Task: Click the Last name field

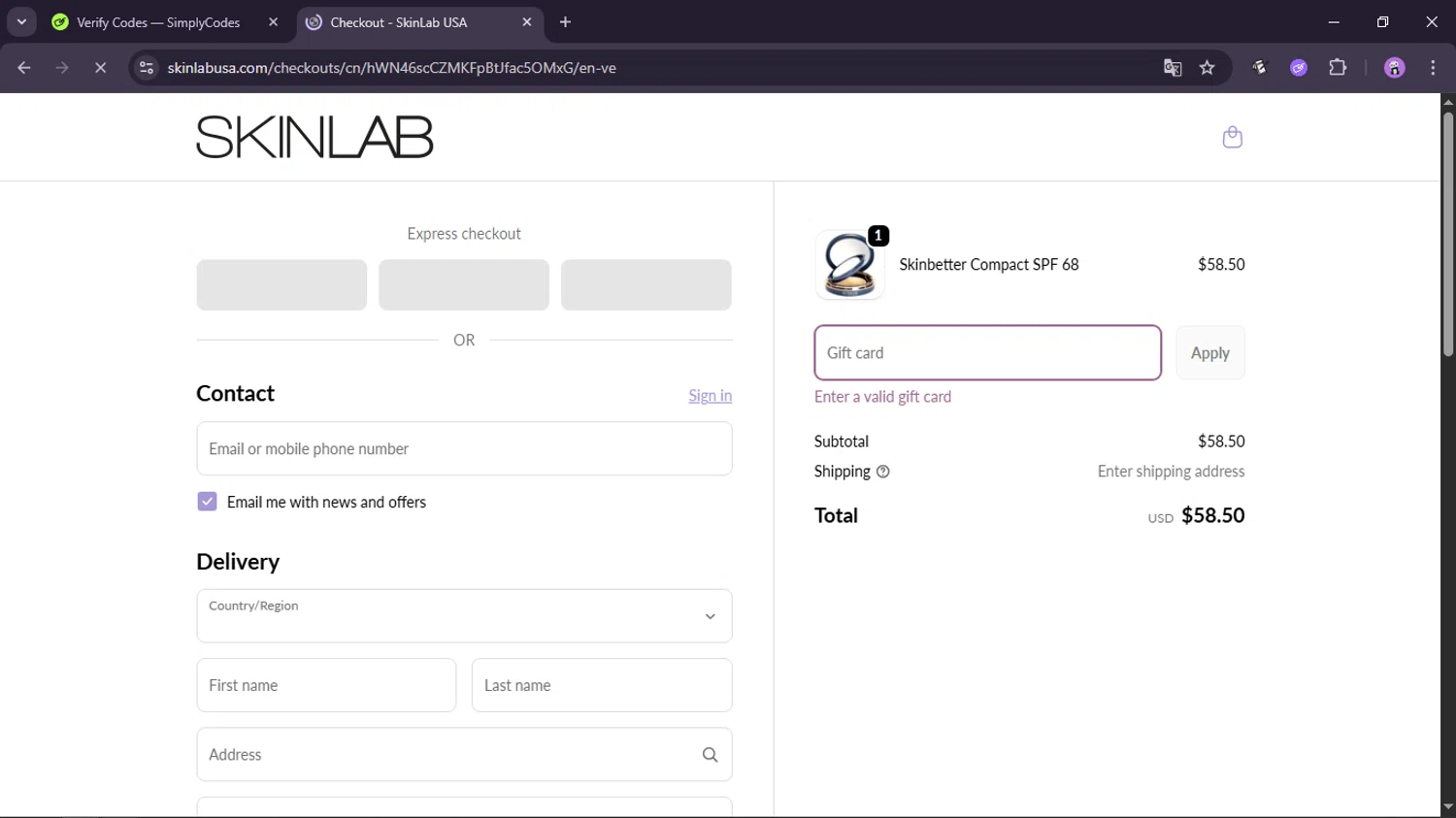Action: coord(602,685)
